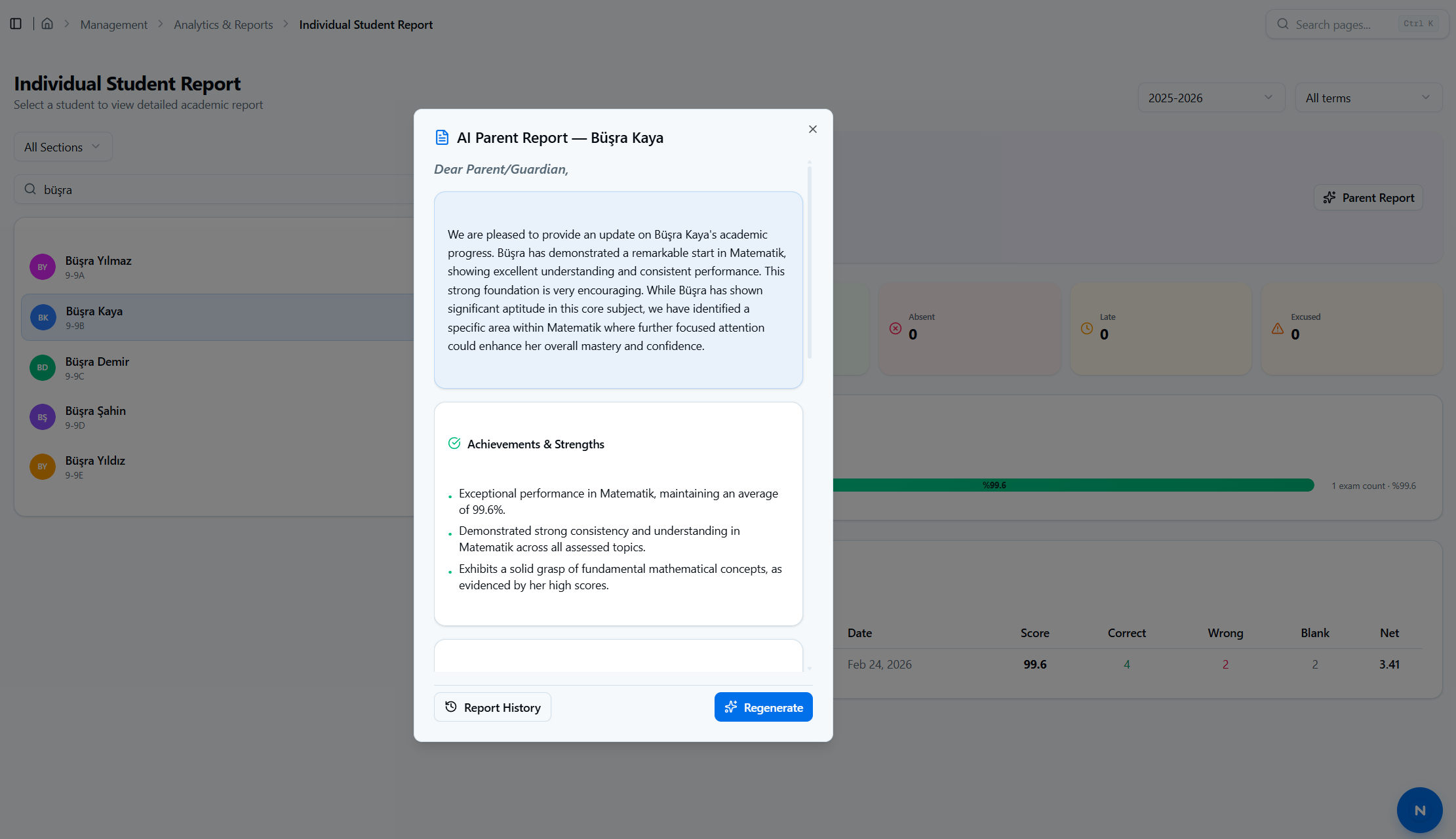Click the Wrong column header
Image resolution: width=1456 pixels, height=839 pixels.
[1225, 633]
